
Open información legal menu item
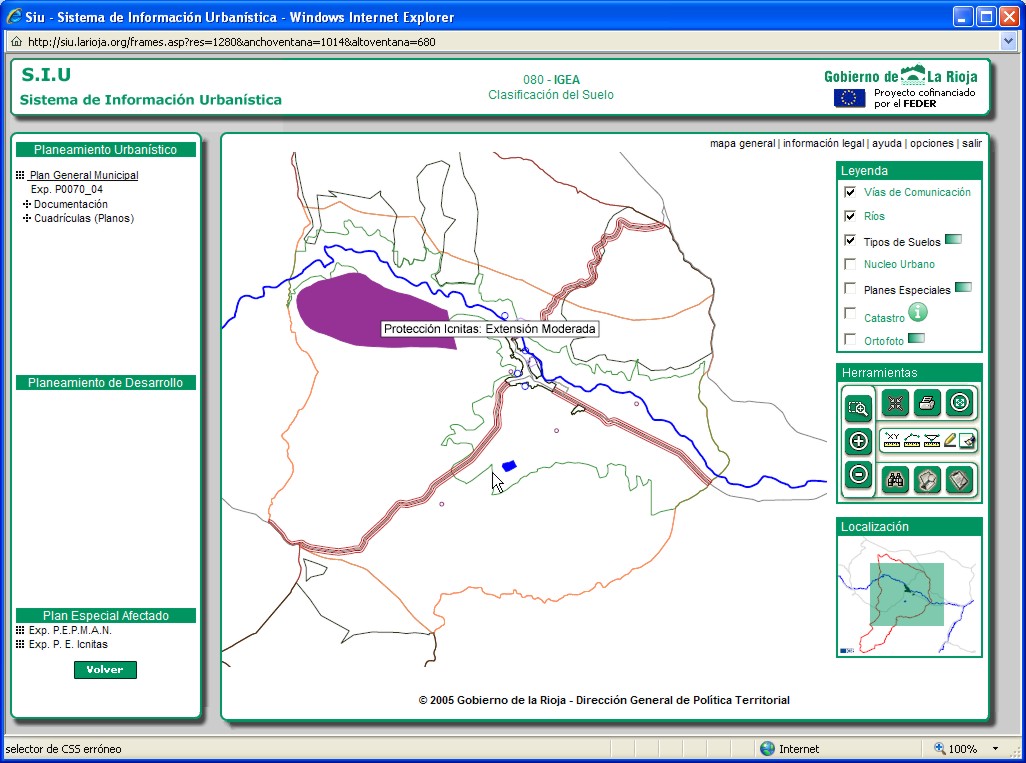[823, 143]
